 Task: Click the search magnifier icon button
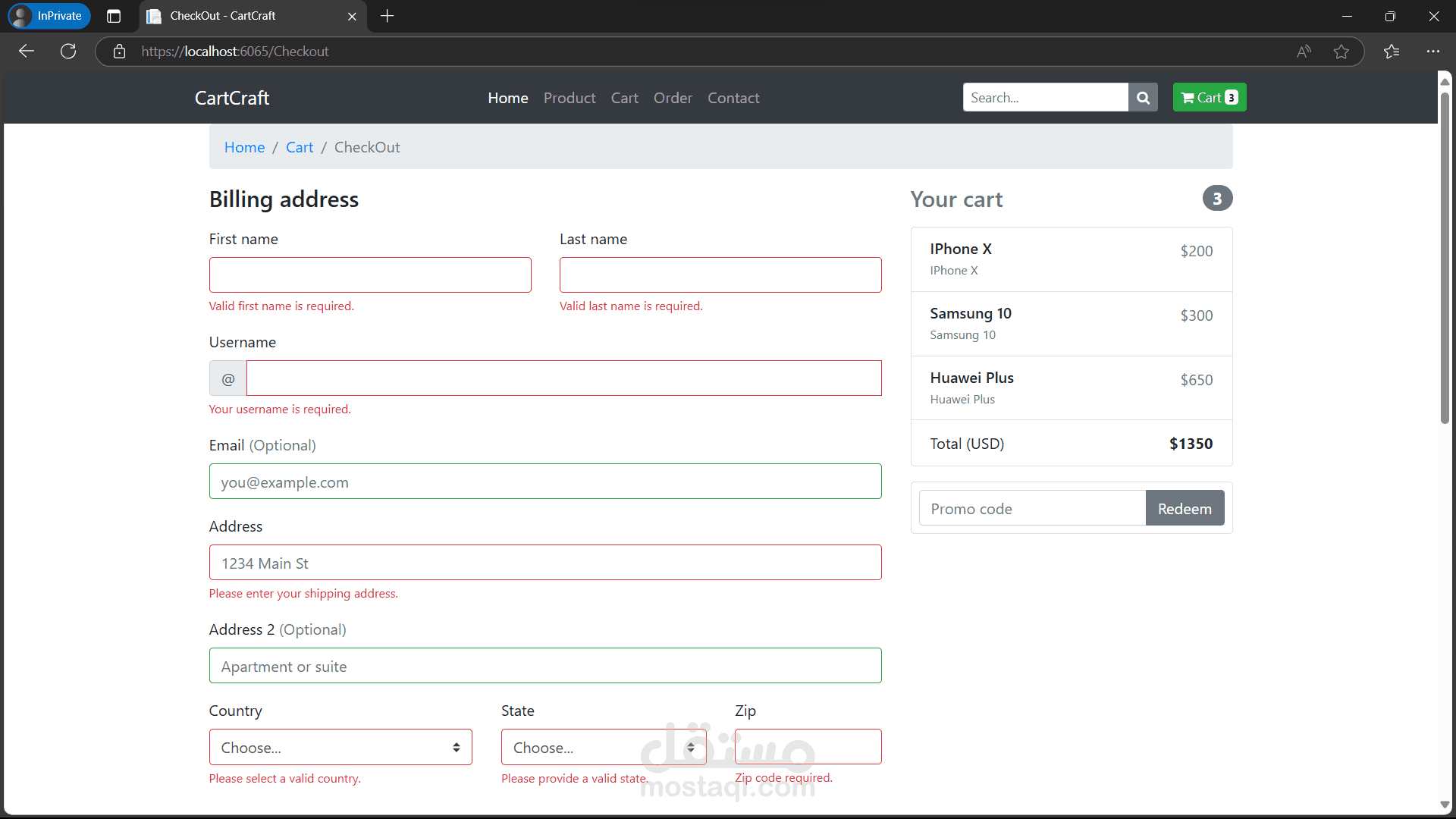1143,98
